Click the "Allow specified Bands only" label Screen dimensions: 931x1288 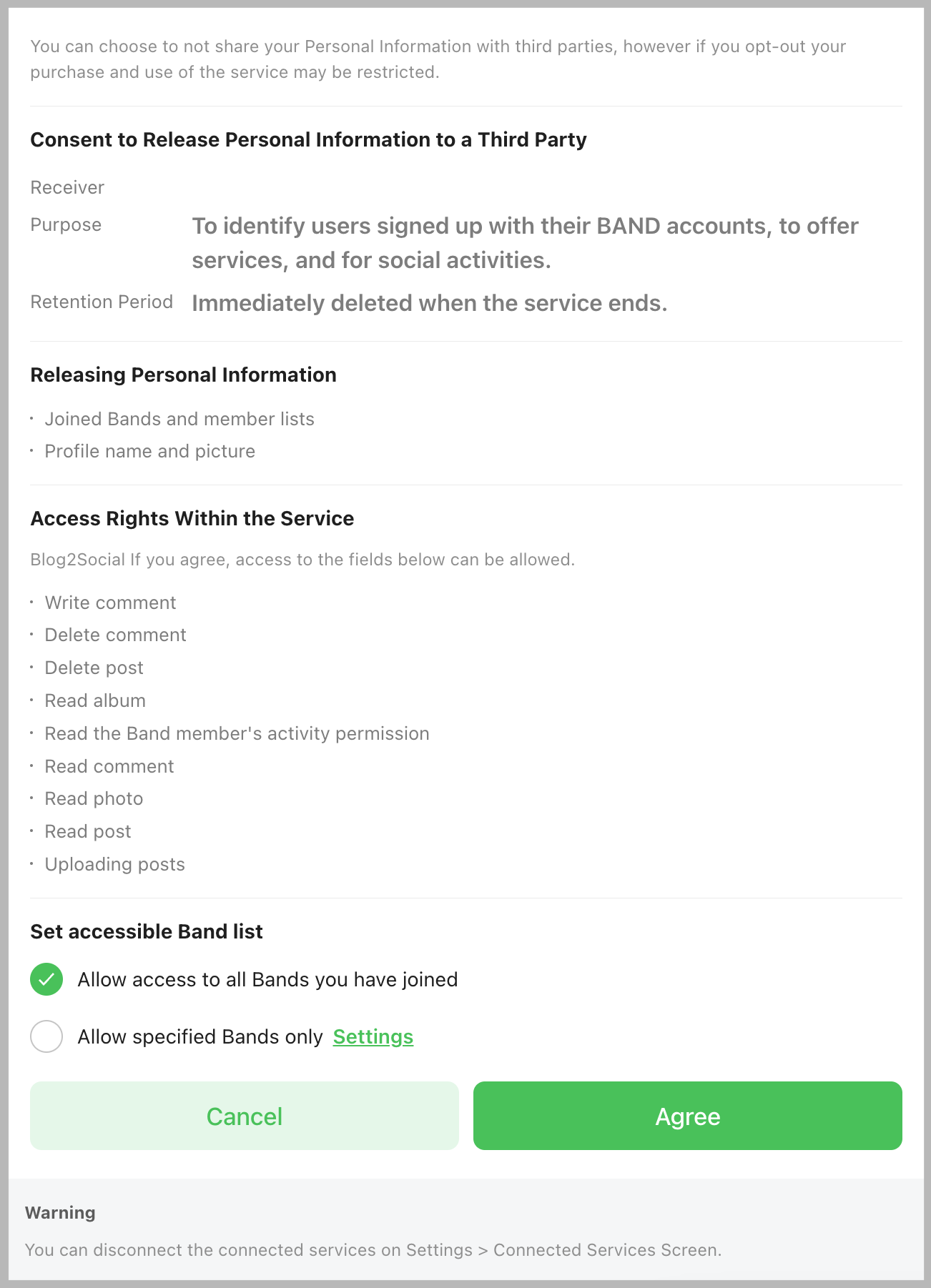[x=200, y=1036]
